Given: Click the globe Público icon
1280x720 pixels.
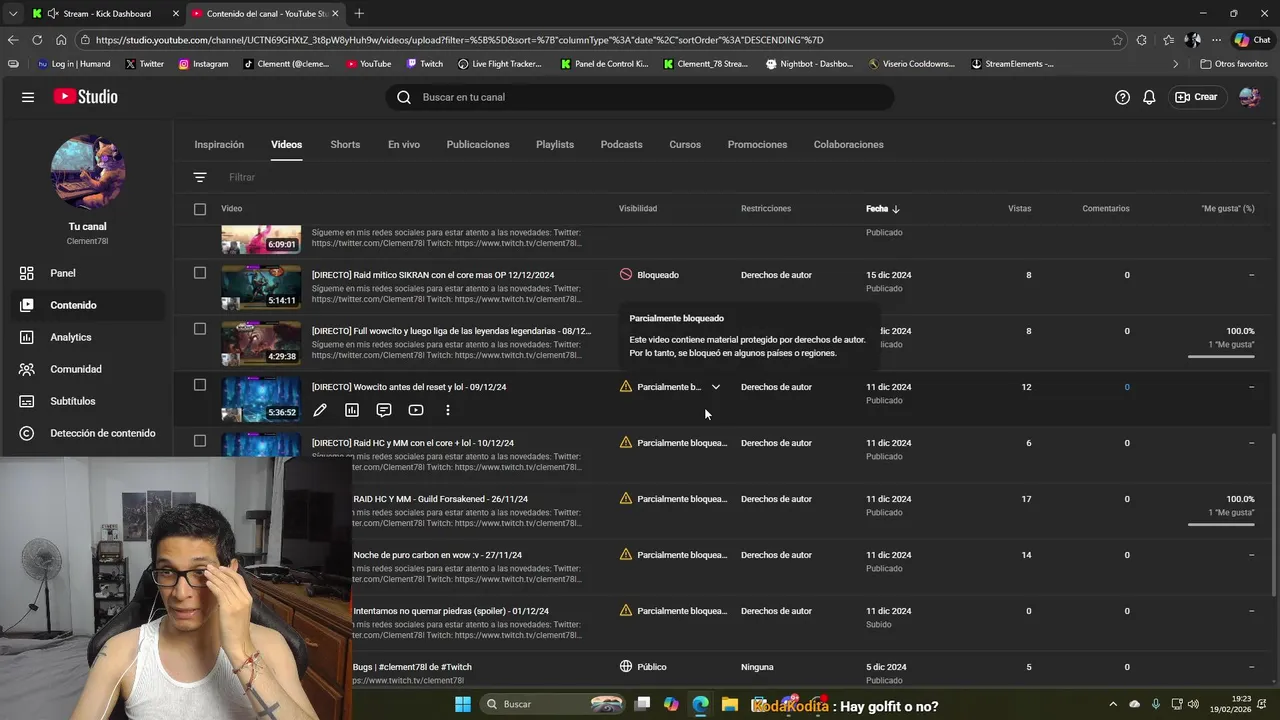Looking at the screenshot, I should point(626,666).
